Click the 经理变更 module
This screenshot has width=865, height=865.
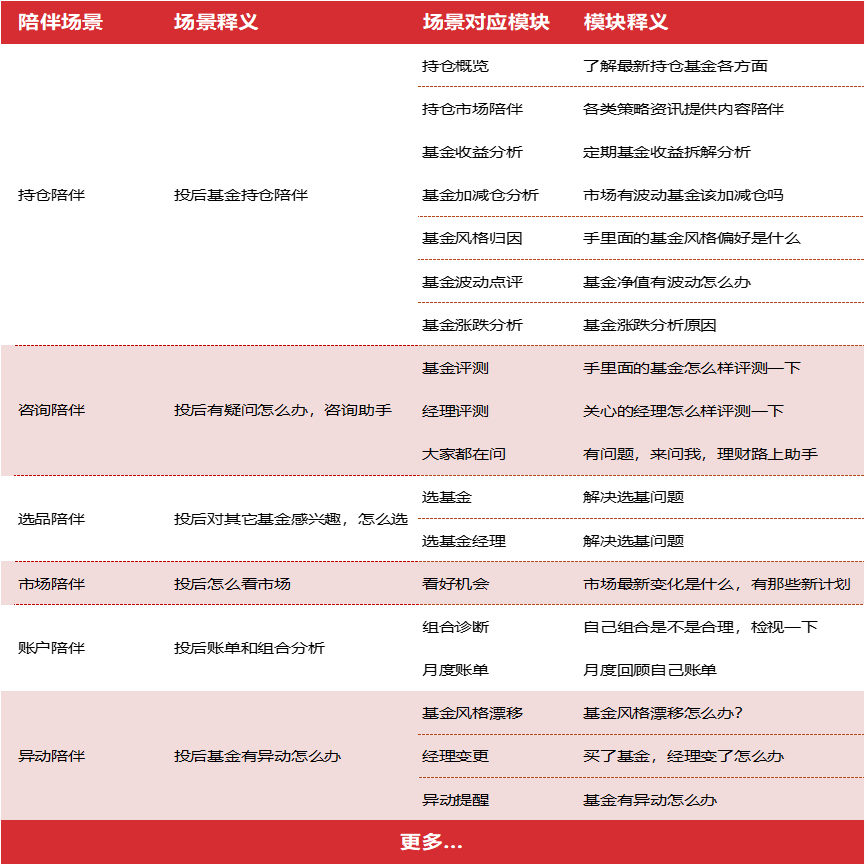(455, 756)
